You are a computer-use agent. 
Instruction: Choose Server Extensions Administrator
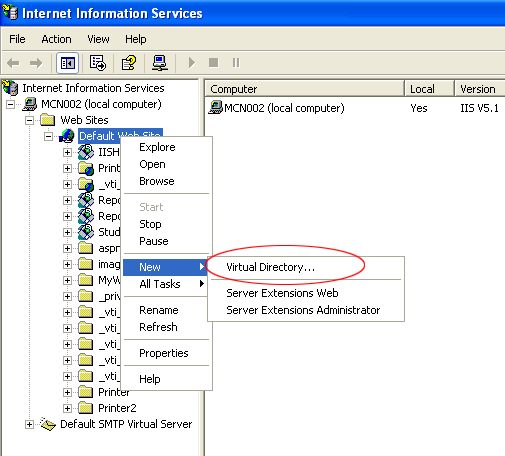305,310
